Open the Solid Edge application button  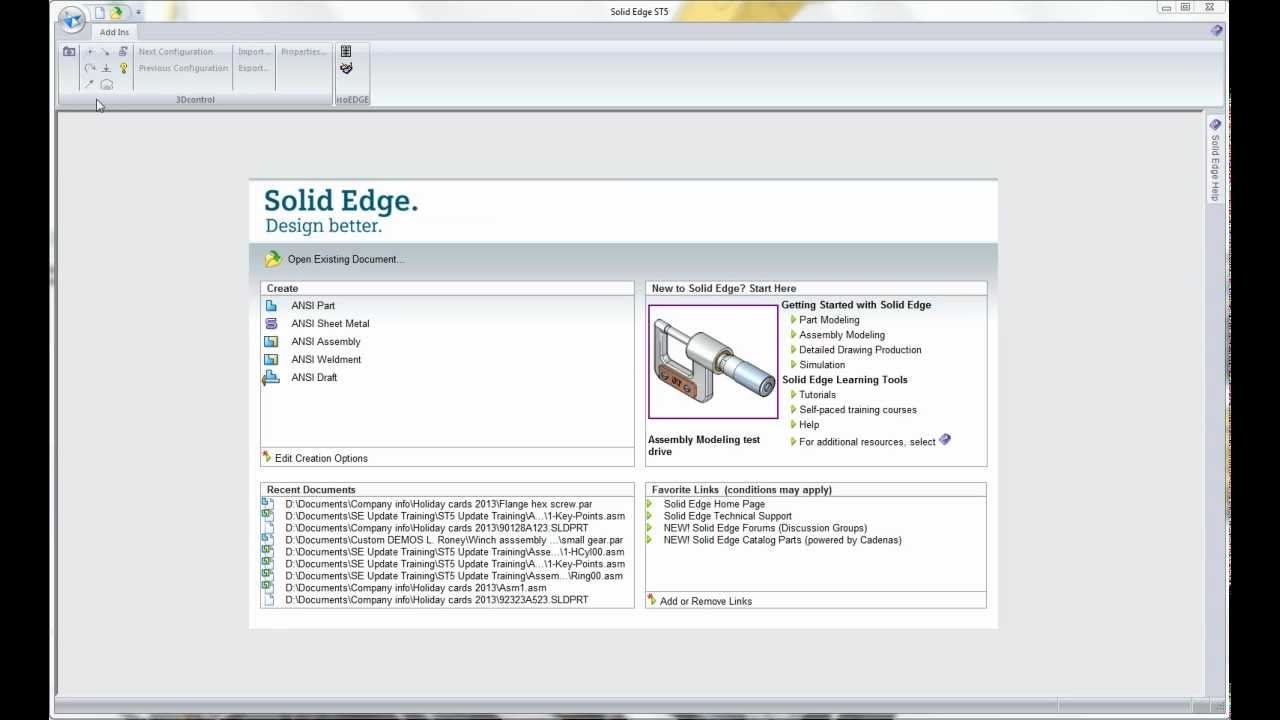pyautogui.click(x=71, y=19)
